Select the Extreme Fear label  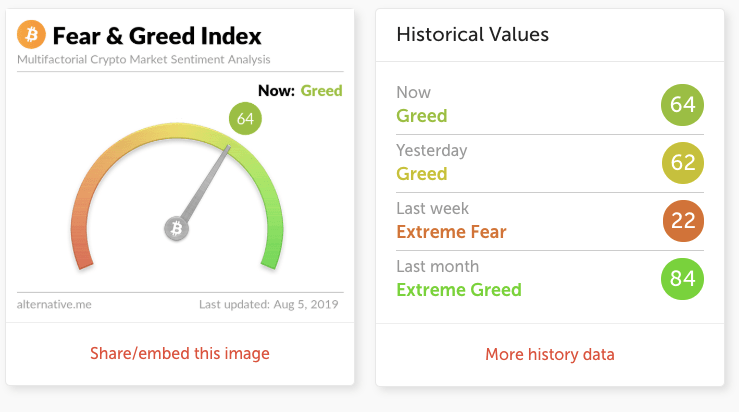[x=451, y=232]
